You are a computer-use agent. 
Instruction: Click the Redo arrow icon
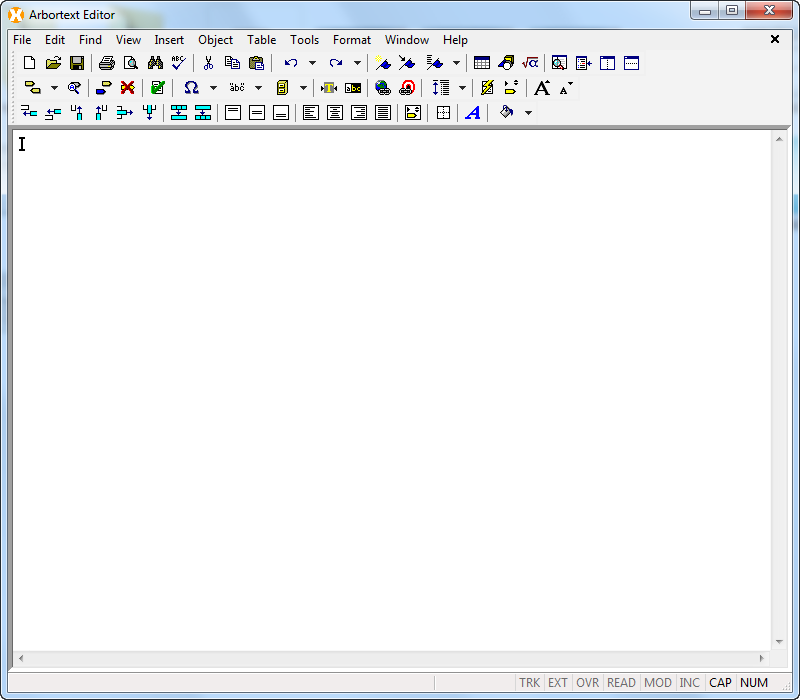pos(336,63)
